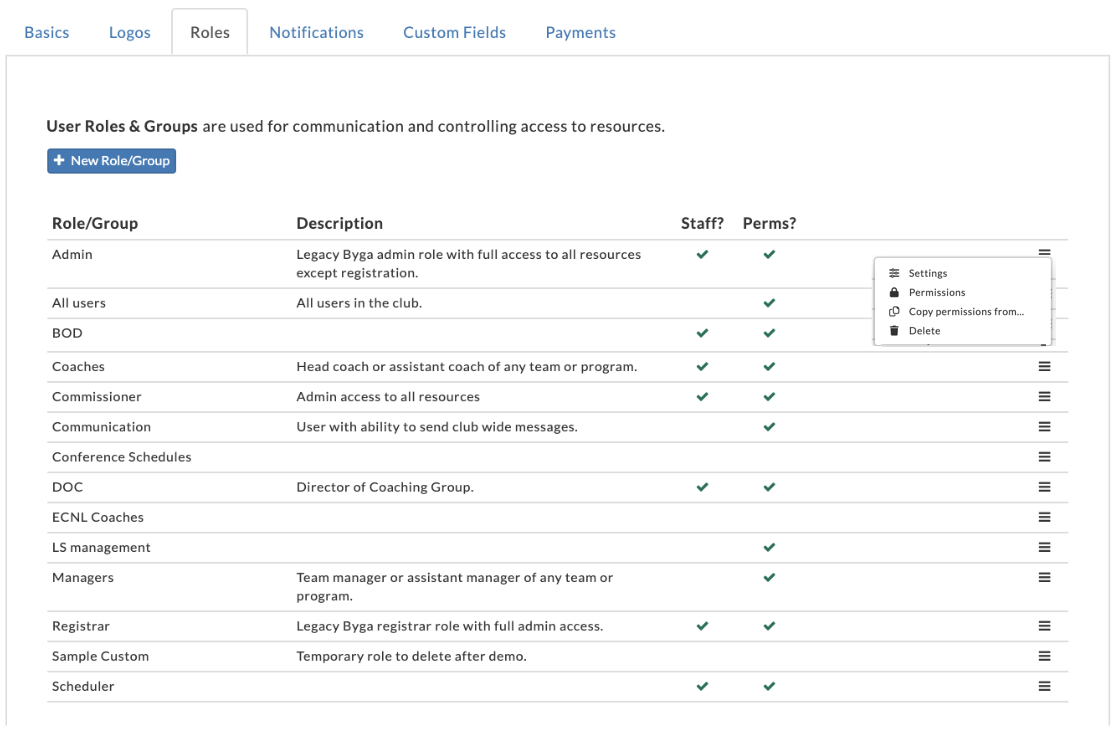Viewport: 1118px width, 742px height.
Task: Click Admin's Staff checkmark
Action: [702, 254]
